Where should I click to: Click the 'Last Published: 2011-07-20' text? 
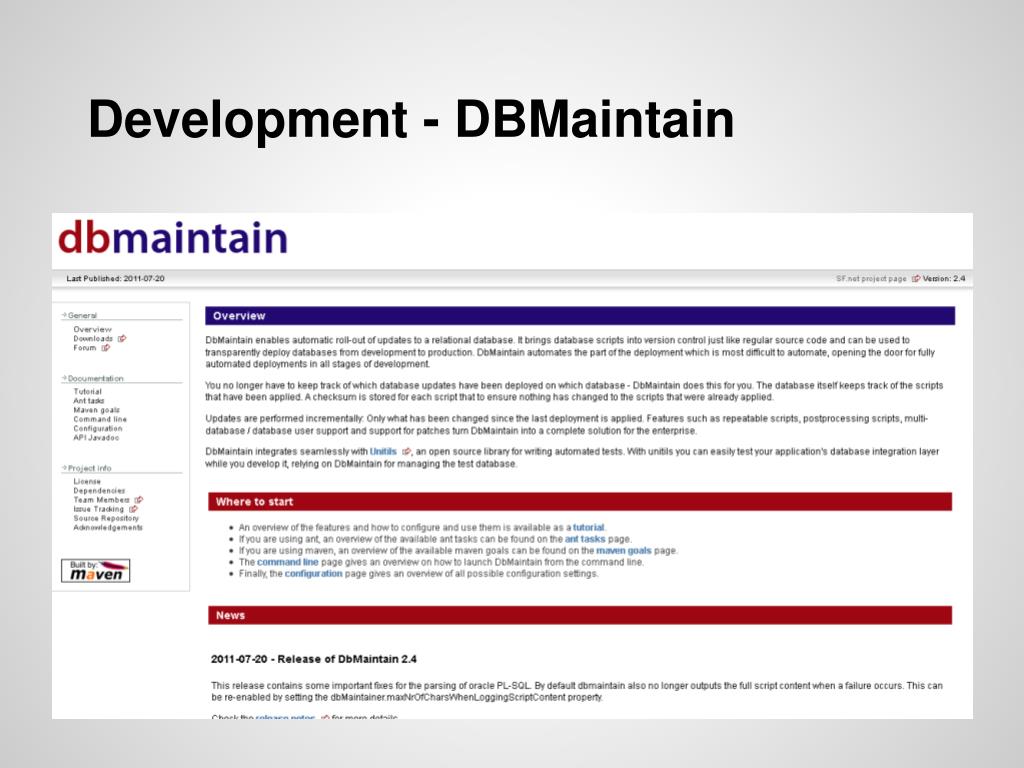[x=116, y=279]
